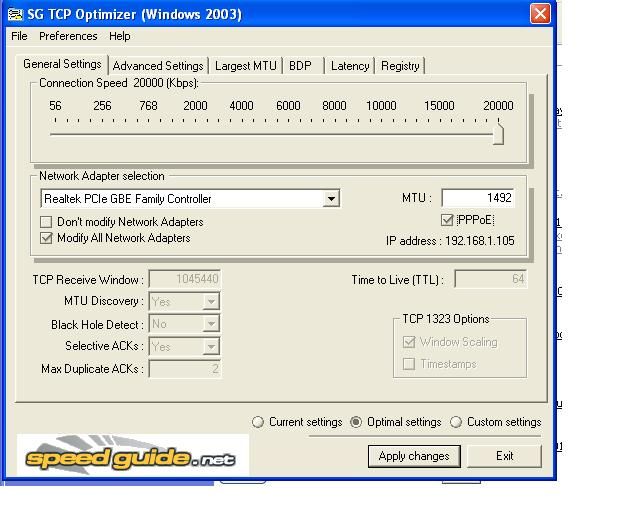Click the speedguide.net logo banner
Viewport: 640px width, 512px height.
click(133, 455)
